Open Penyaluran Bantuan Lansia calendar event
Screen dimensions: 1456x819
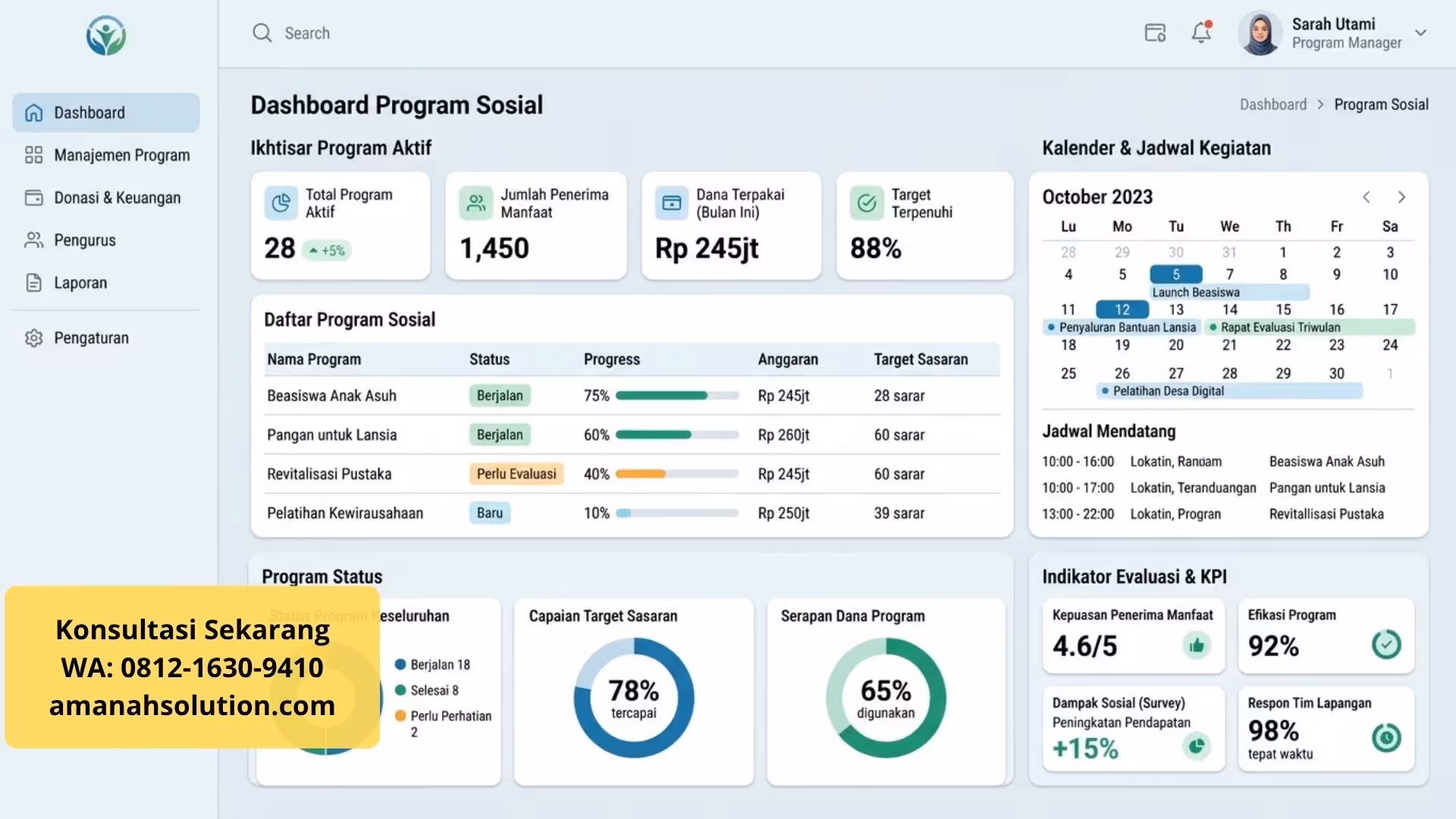[x=1122, y=328]
